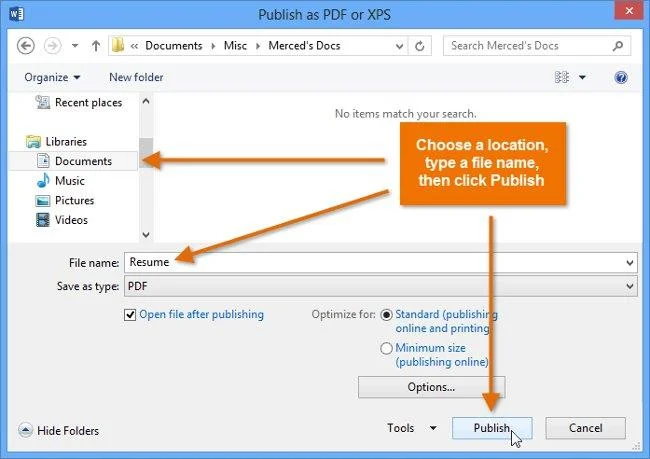Select Misc in the address breadcrumb
The height and width of the screenshot is (459, 650).
(x=235, y=46)
